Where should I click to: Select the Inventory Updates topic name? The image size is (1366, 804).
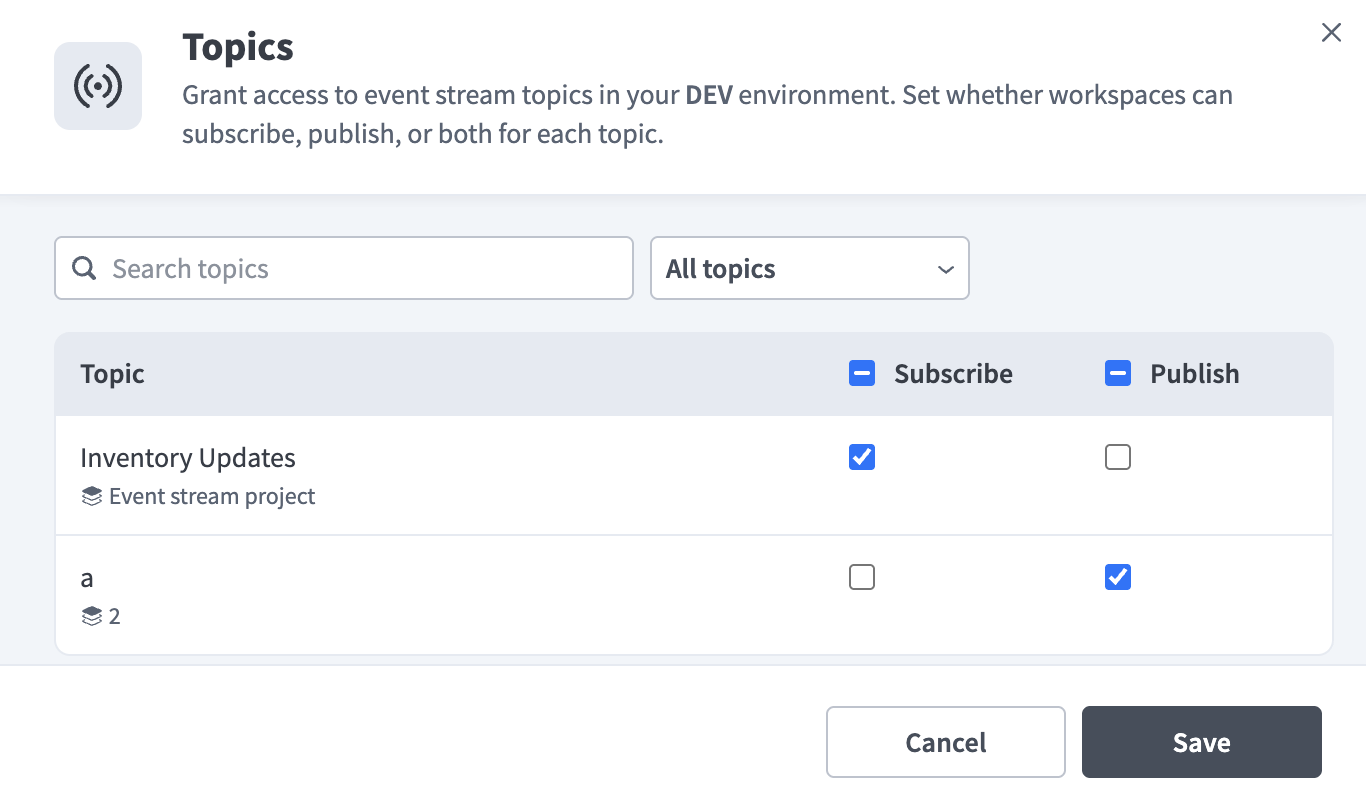tap(188, 458)
